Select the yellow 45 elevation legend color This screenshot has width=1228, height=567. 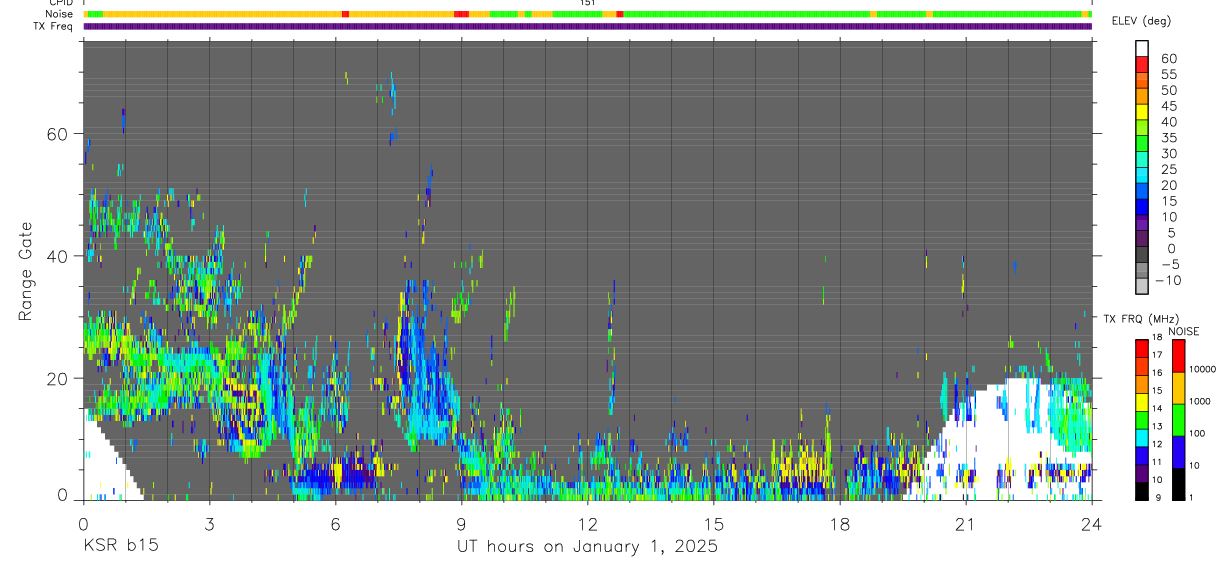point(1142,112)
